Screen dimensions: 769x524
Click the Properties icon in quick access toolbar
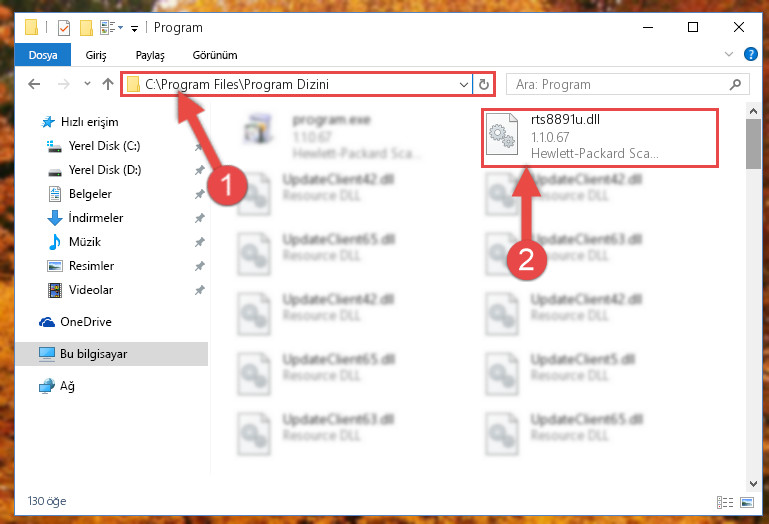click(64, 27)
